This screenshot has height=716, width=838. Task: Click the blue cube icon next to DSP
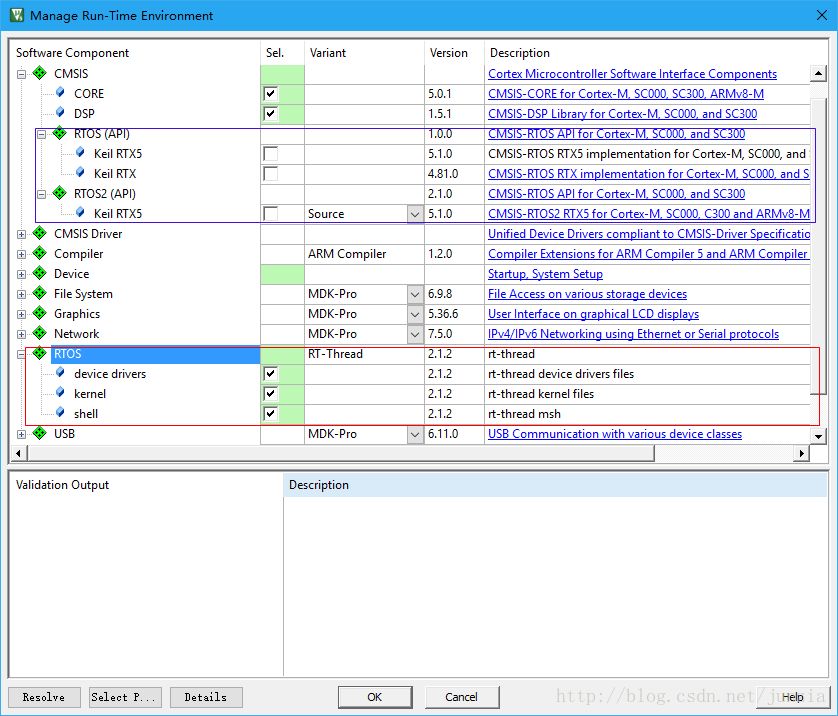point(60,113)
